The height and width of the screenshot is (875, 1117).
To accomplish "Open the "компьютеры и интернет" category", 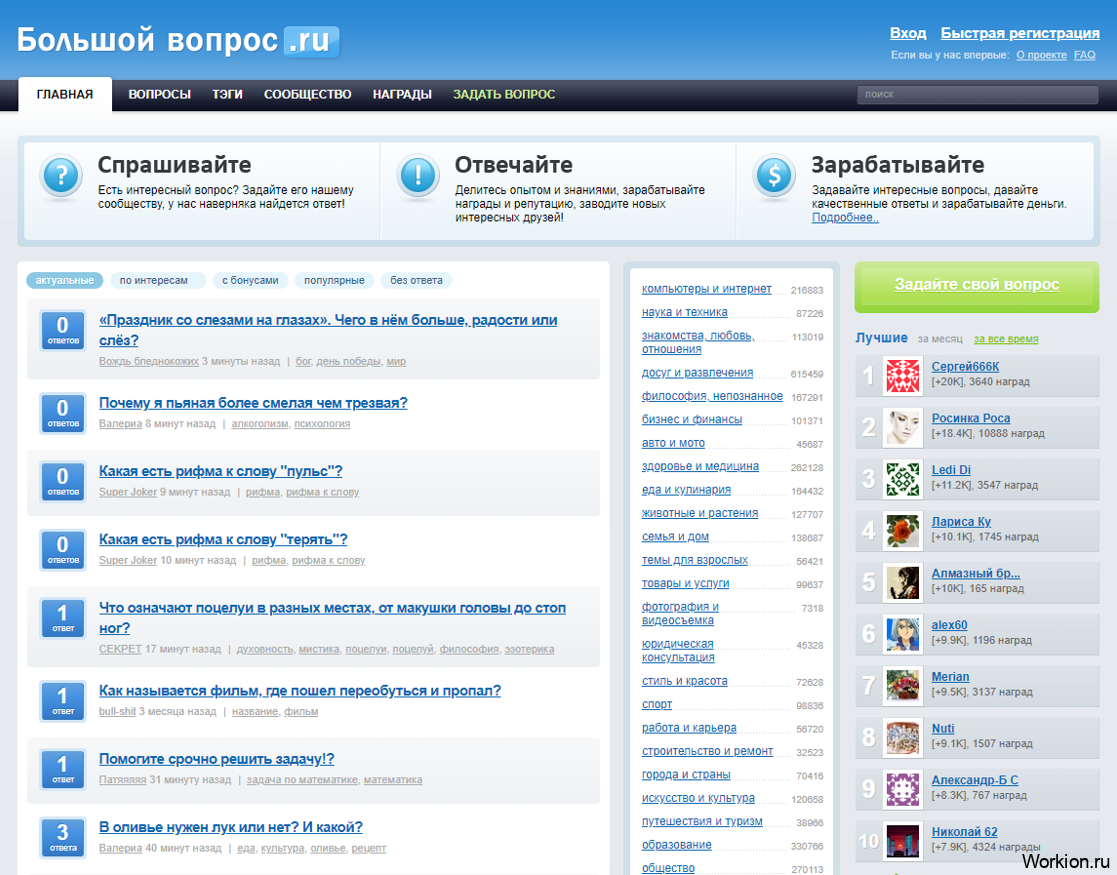I will click(706, 289).
